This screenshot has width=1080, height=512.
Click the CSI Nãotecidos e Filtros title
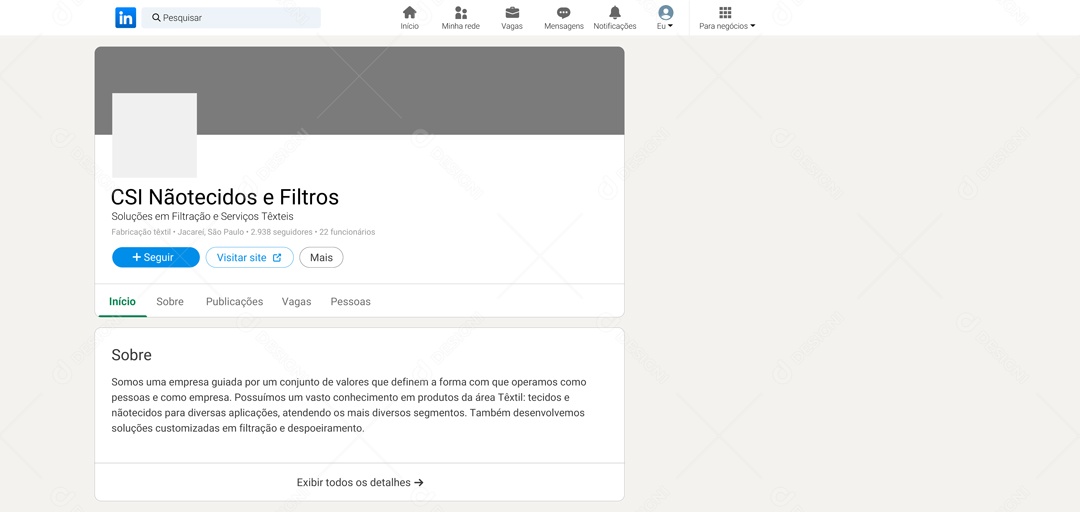(225, 197)
